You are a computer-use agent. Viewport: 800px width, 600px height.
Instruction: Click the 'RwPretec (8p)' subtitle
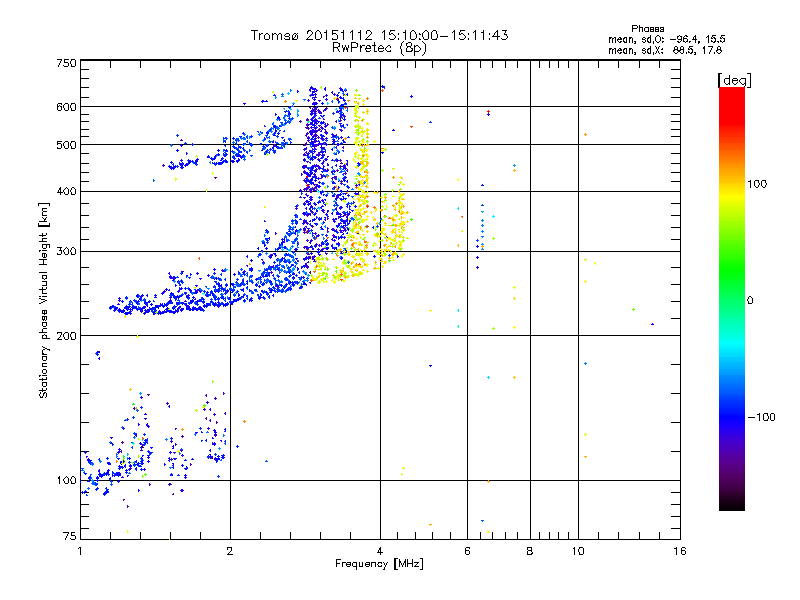coord(379,48)
